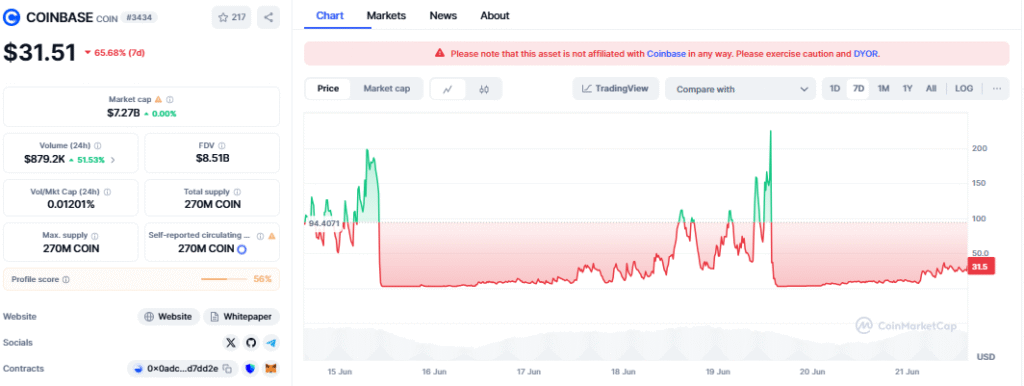Switch to candlestick chart view
The image size is (1024, 386).
pos(484,89)
